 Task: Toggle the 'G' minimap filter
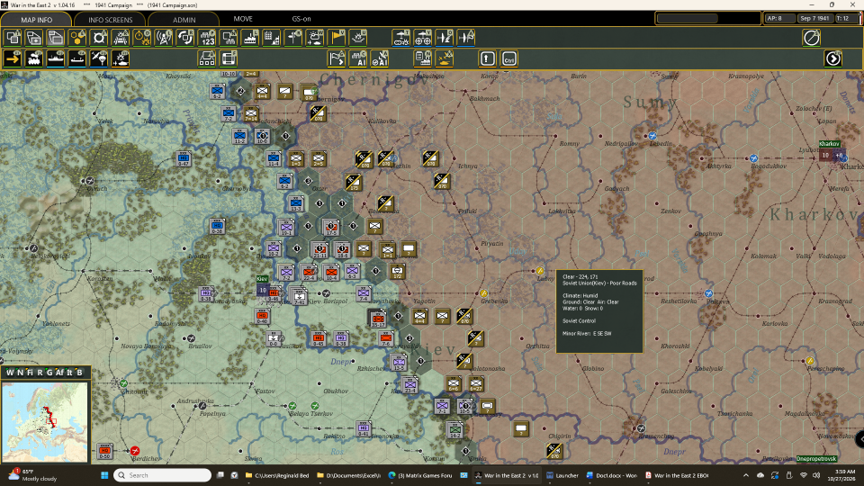click(x=49, y=372)
